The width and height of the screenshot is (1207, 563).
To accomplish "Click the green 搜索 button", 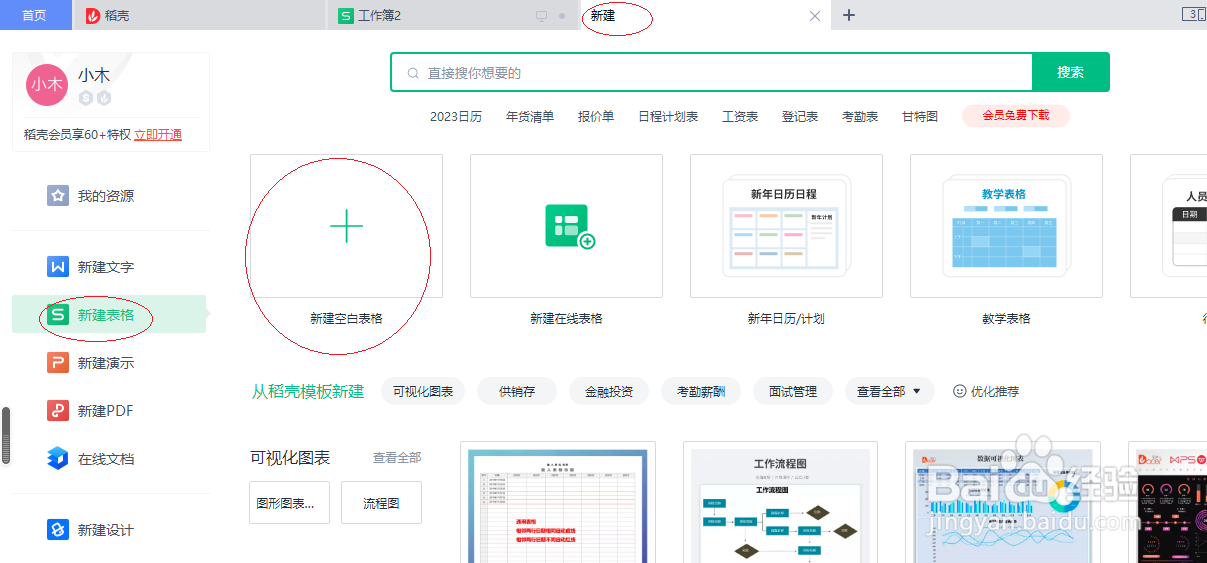I will point(1071,72).
